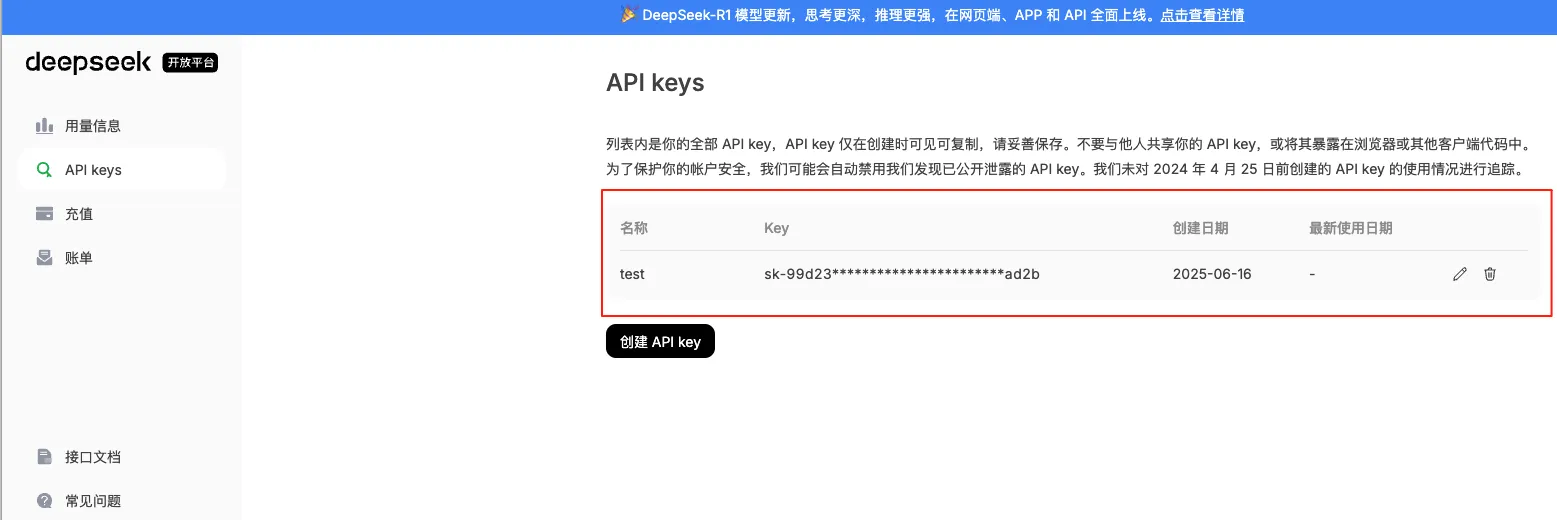Click the green magnifier icon beside API keys
Viewport: 1557px width, 520px height.
[44, 170]
